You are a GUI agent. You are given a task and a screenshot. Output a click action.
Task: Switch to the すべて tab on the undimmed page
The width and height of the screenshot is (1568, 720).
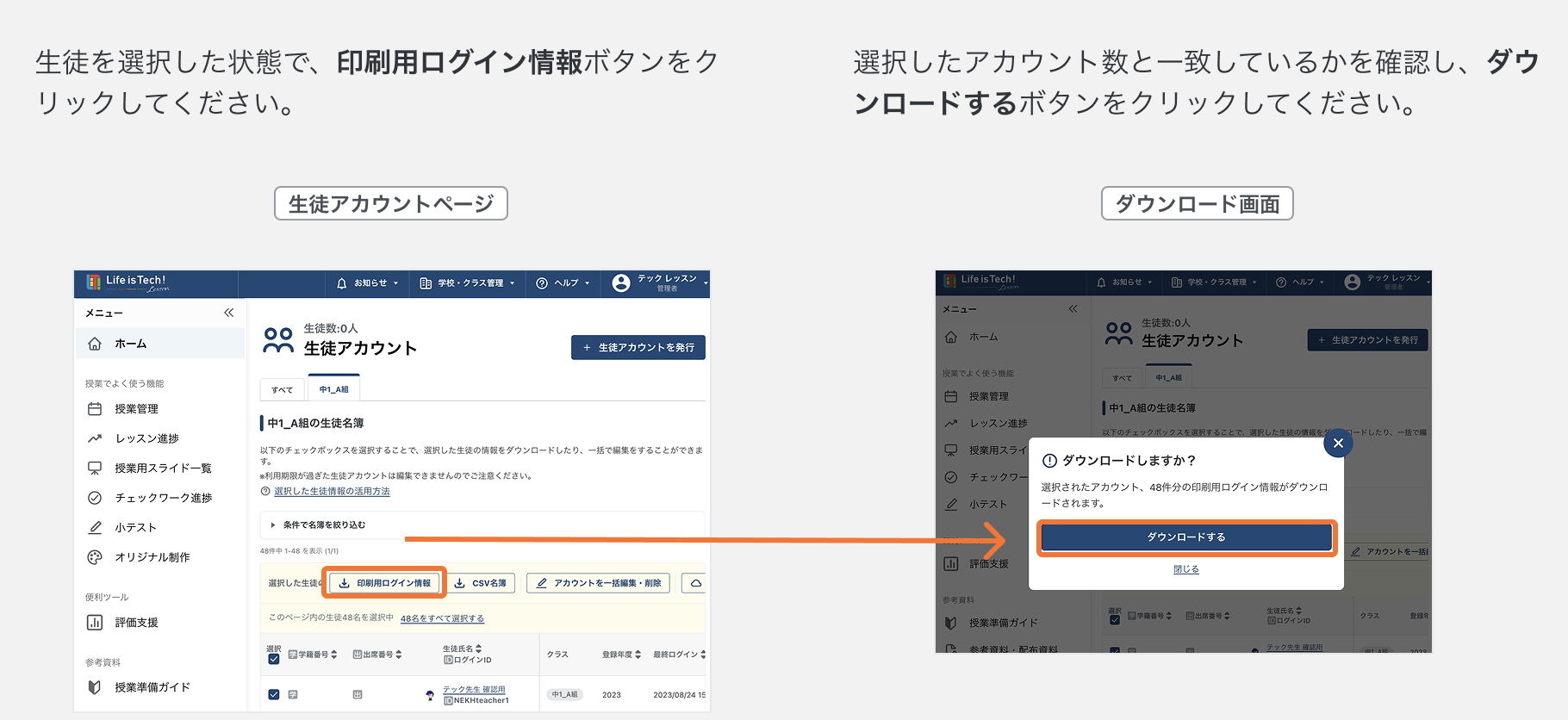tap(282, 390)
